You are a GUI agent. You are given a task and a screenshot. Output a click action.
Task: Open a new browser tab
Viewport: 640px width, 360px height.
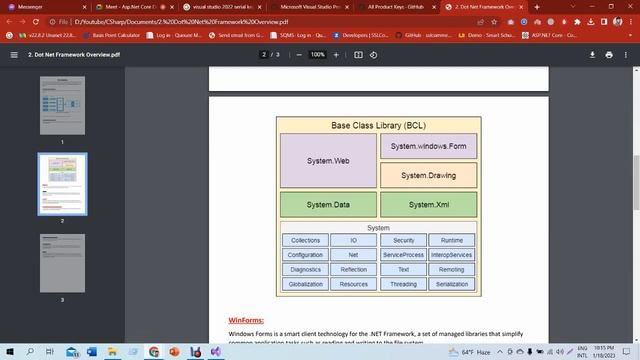pos(537,7)
